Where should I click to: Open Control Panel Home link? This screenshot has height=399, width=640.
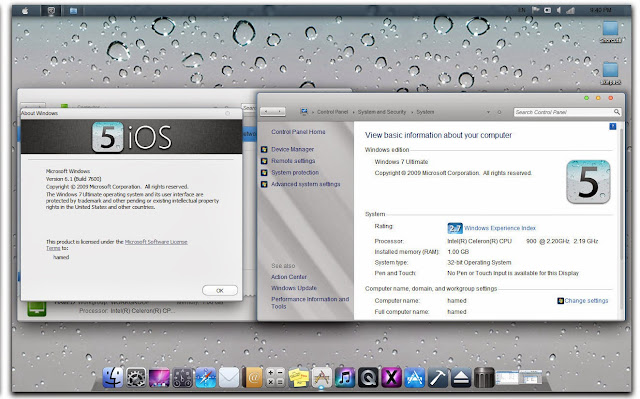298,132
